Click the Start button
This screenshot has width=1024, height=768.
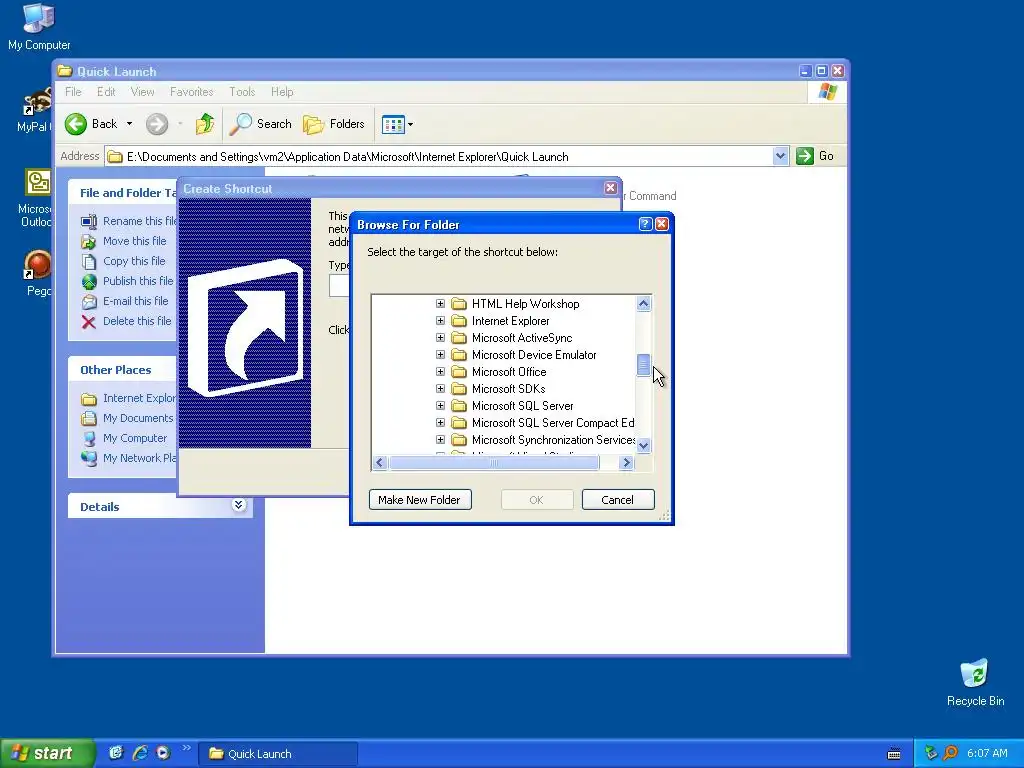47,753
